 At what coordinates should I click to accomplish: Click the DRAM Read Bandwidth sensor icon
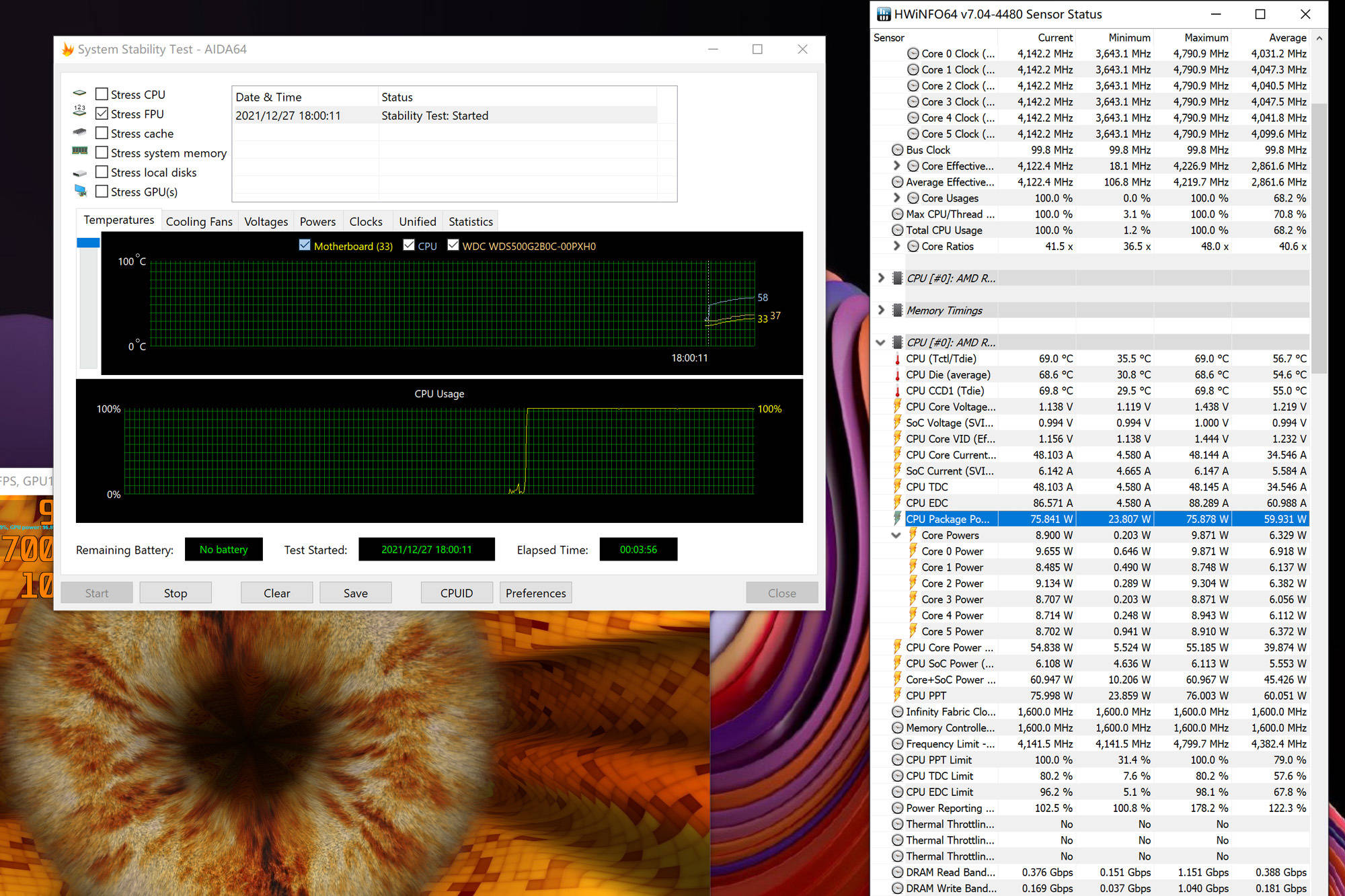(x=897, y=872)
